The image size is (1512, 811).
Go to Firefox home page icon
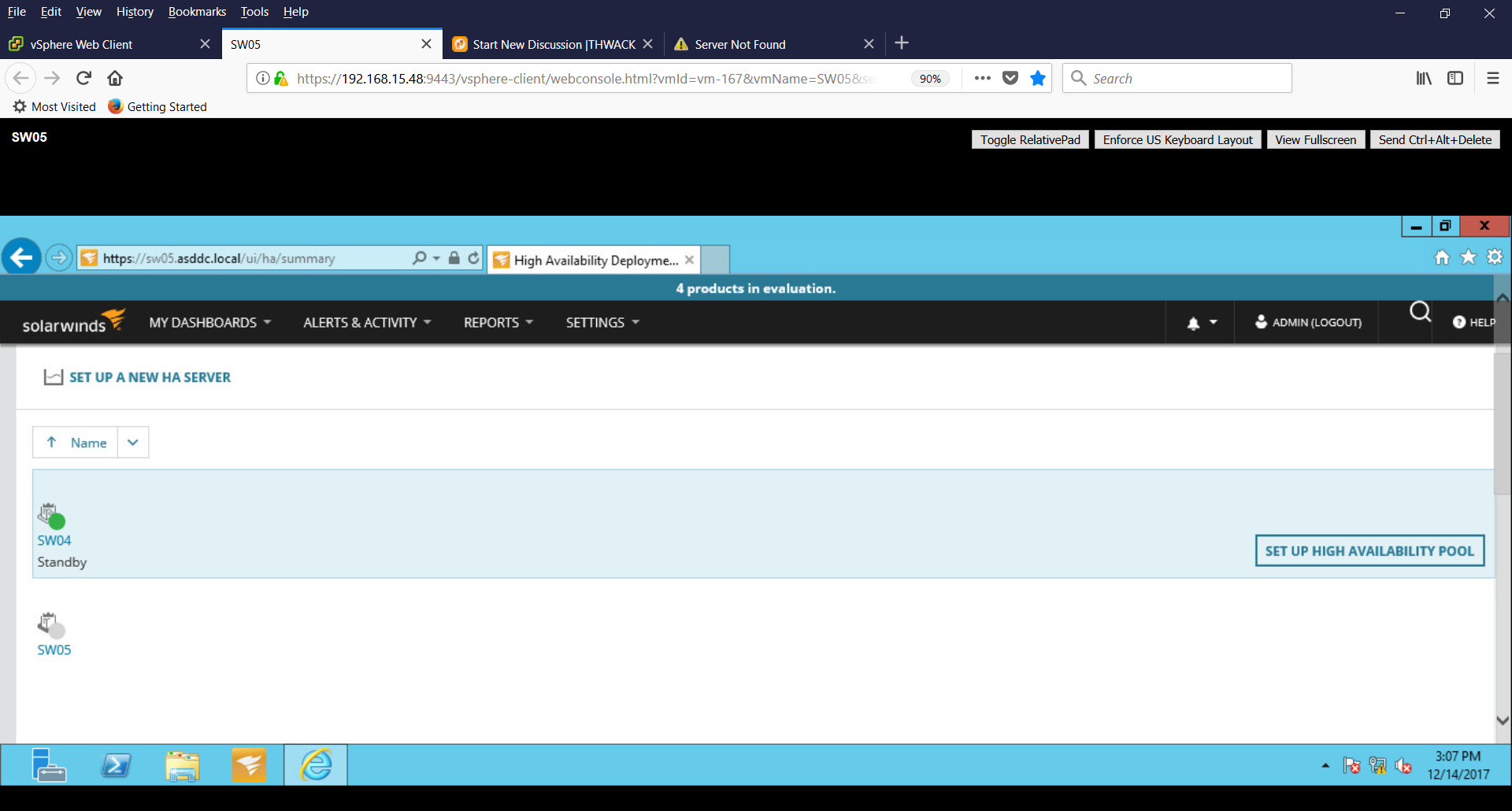coord(115,78)
